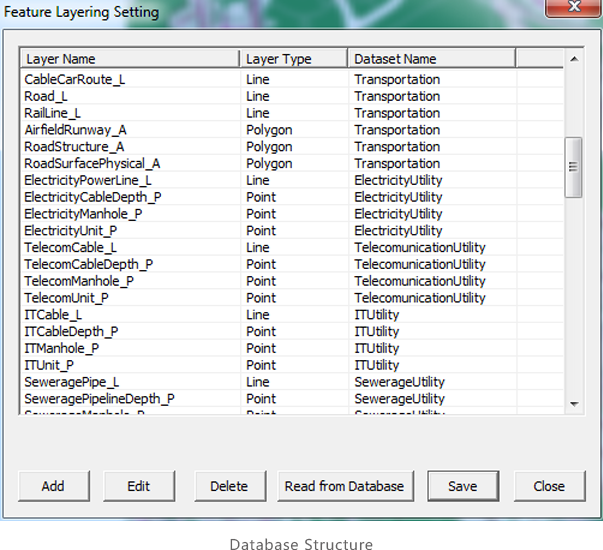Sort by the Layer Name column header
603x550 pixels.
[129, 59]
